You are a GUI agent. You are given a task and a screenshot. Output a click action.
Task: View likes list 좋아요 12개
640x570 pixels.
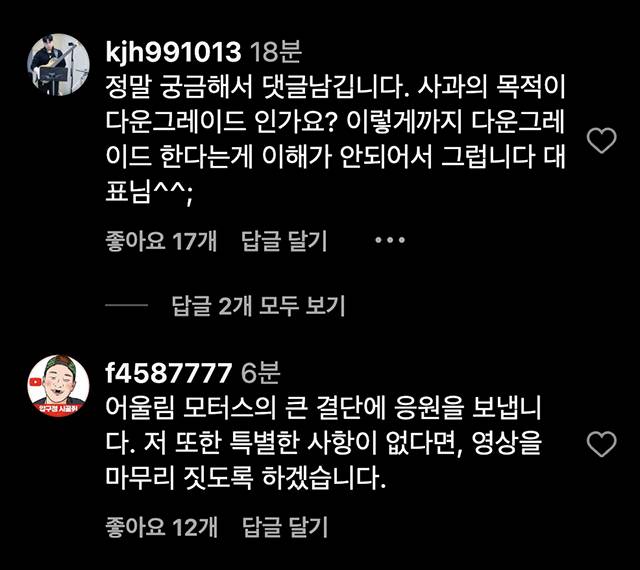[161, 527]
